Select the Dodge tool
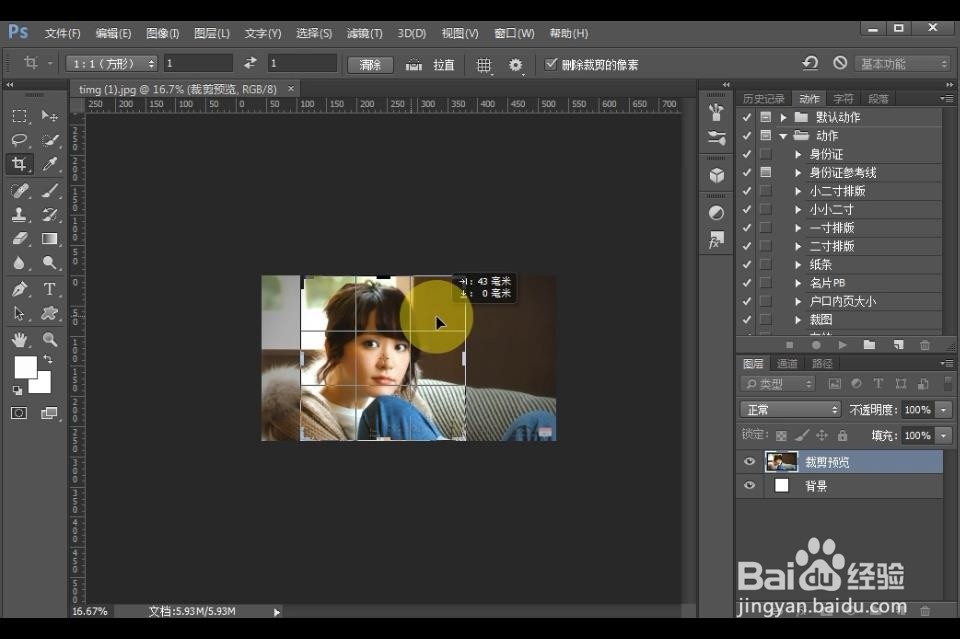The image size is (960, 639). 50,263
